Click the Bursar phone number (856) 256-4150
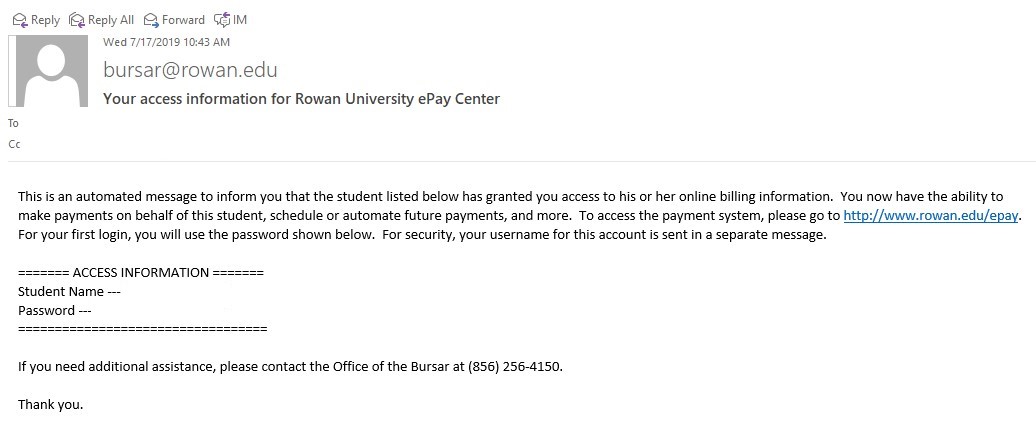Screen dimensions: 1036x446 (x=514, y=366)
